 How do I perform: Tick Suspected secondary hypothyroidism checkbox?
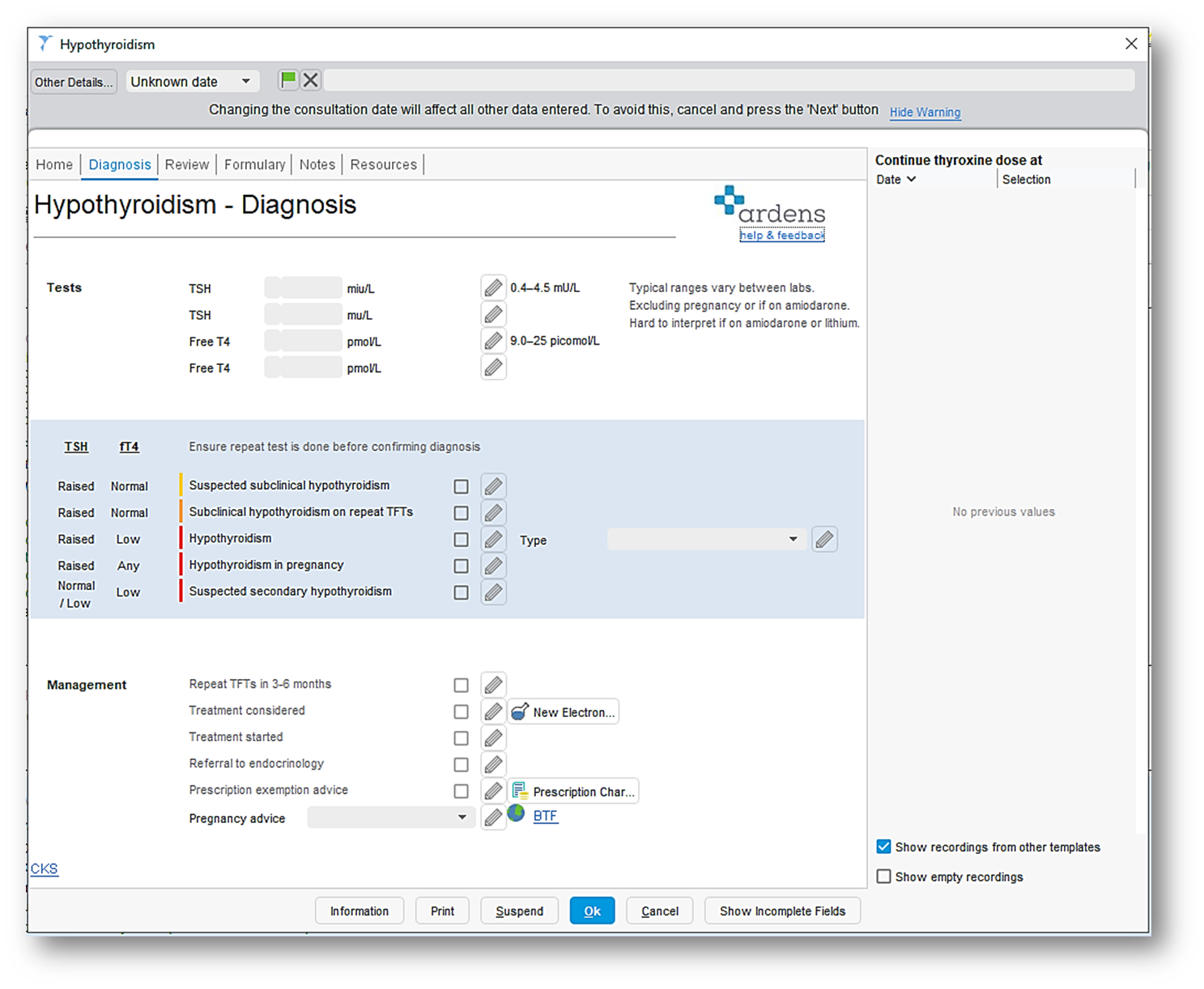(461, 592)
